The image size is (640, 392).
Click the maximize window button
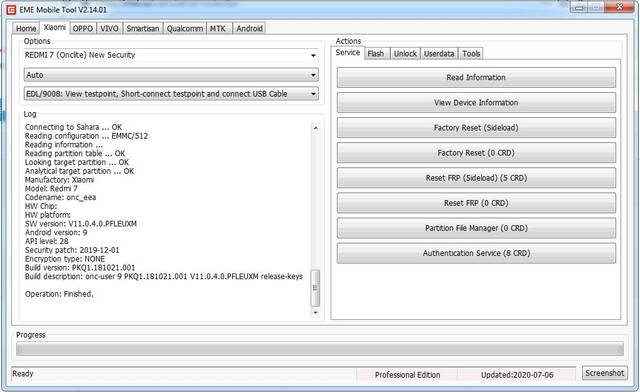[x=596, y=7]
